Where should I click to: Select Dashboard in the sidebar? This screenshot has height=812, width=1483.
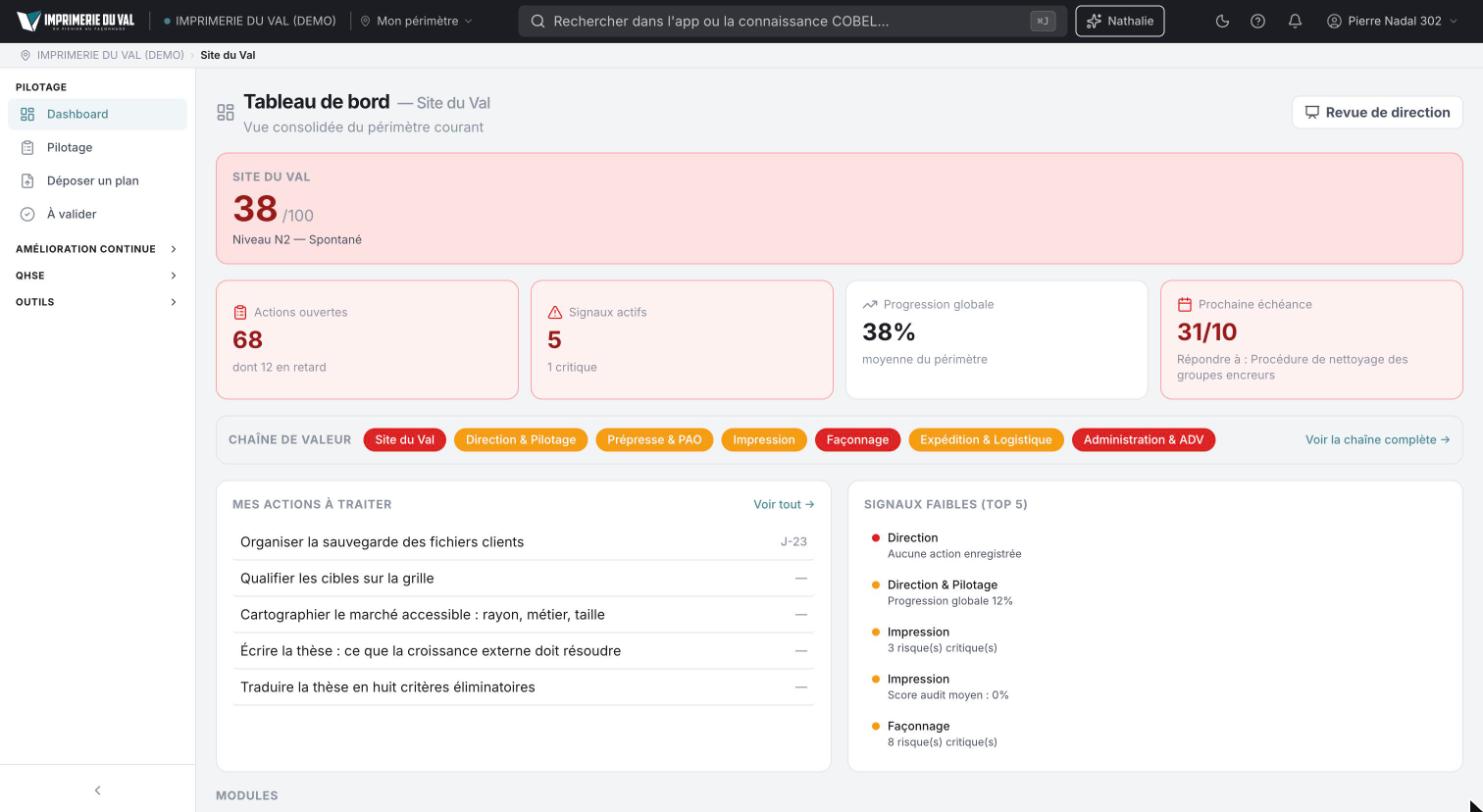[97, 114]
